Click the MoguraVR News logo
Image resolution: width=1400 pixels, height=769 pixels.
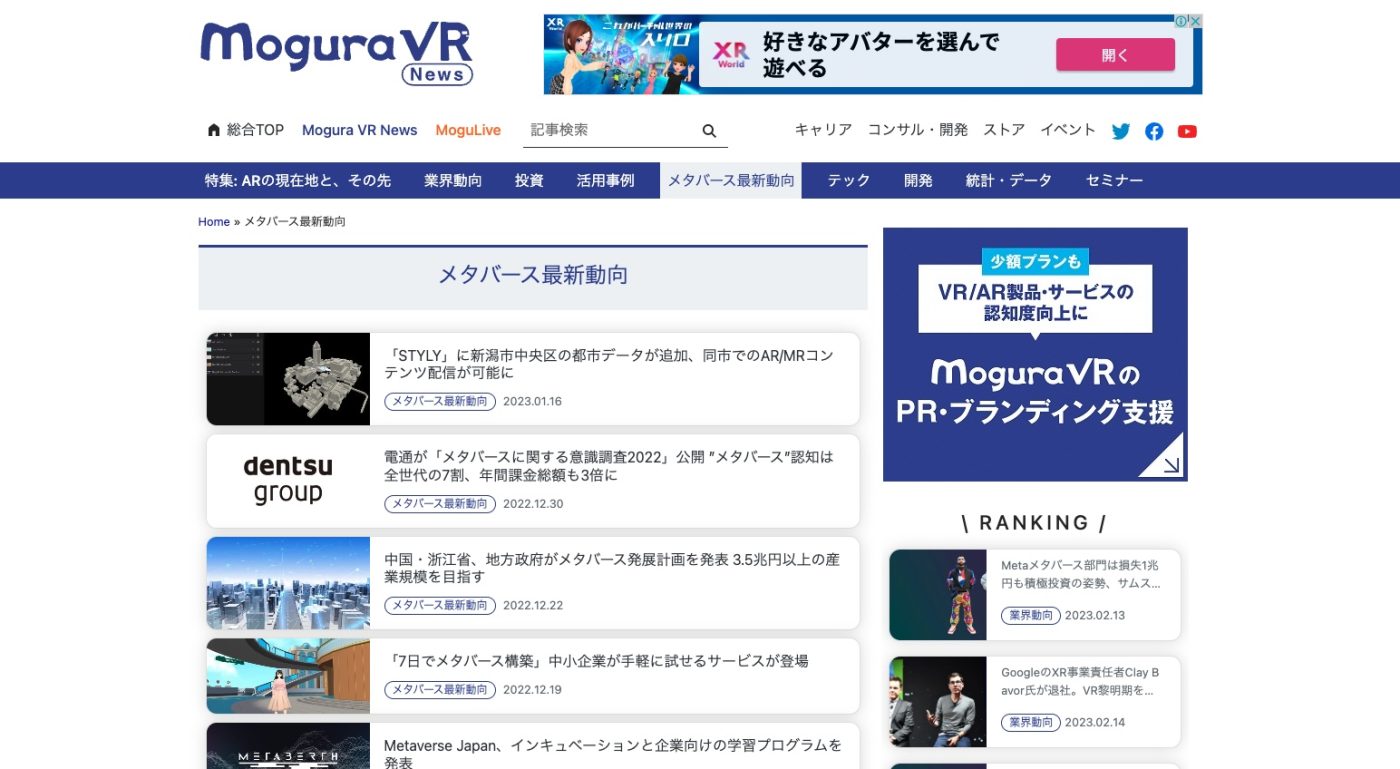tap(336, 52)
